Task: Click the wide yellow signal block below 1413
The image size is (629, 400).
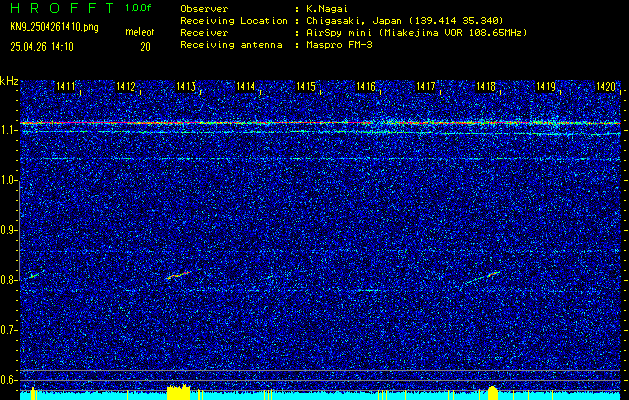Action: tap(179, 392)
